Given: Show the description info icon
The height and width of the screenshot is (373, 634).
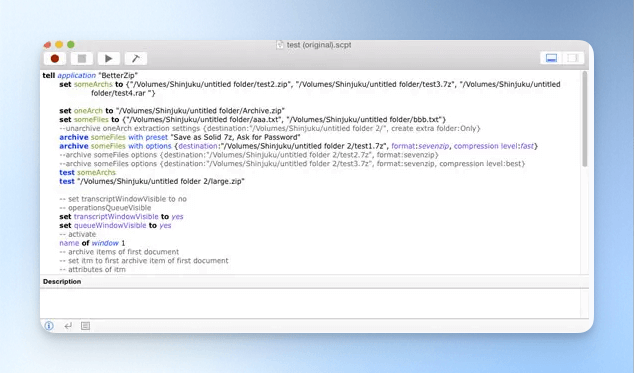Looking at the screenshot, I should click(49, 326).
